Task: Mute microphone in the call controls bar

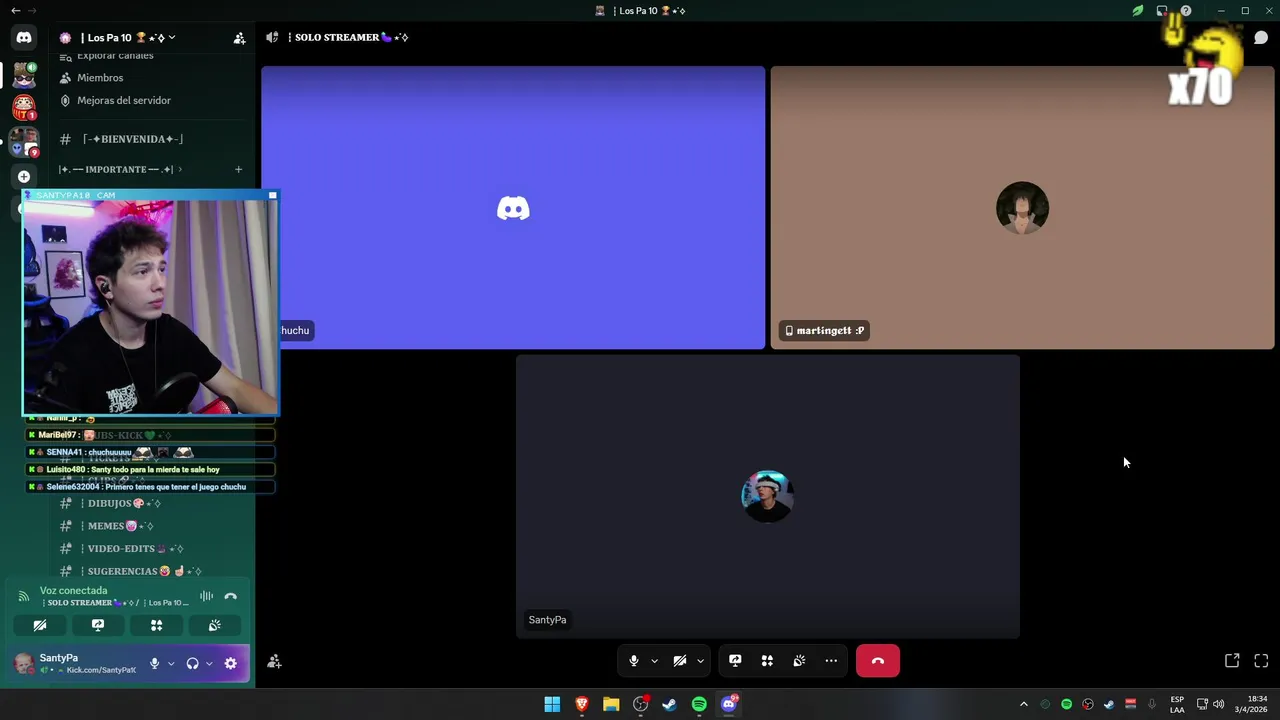Action: coord(633,661)
